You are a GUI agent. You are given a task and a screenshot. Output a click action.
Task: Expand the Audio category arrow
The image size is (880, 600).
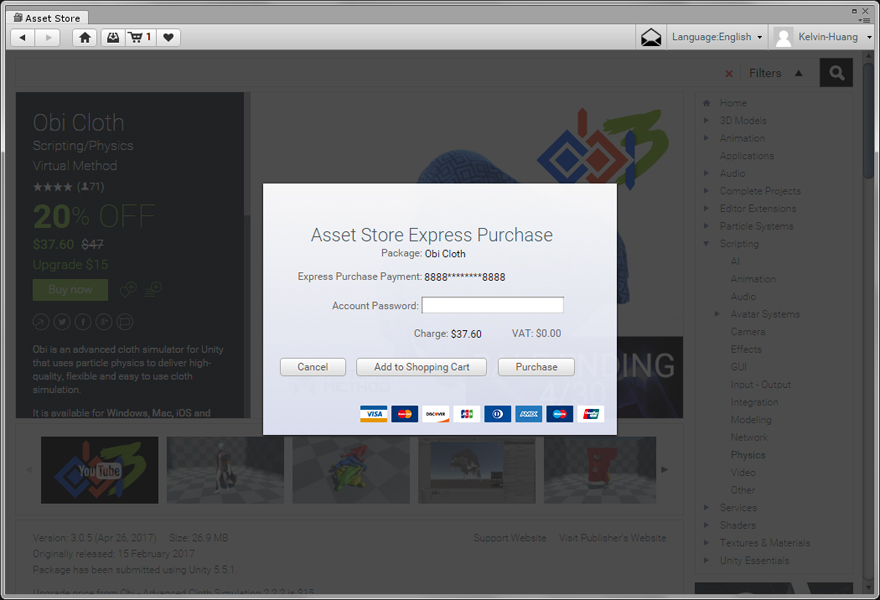(x=707, y=173)
